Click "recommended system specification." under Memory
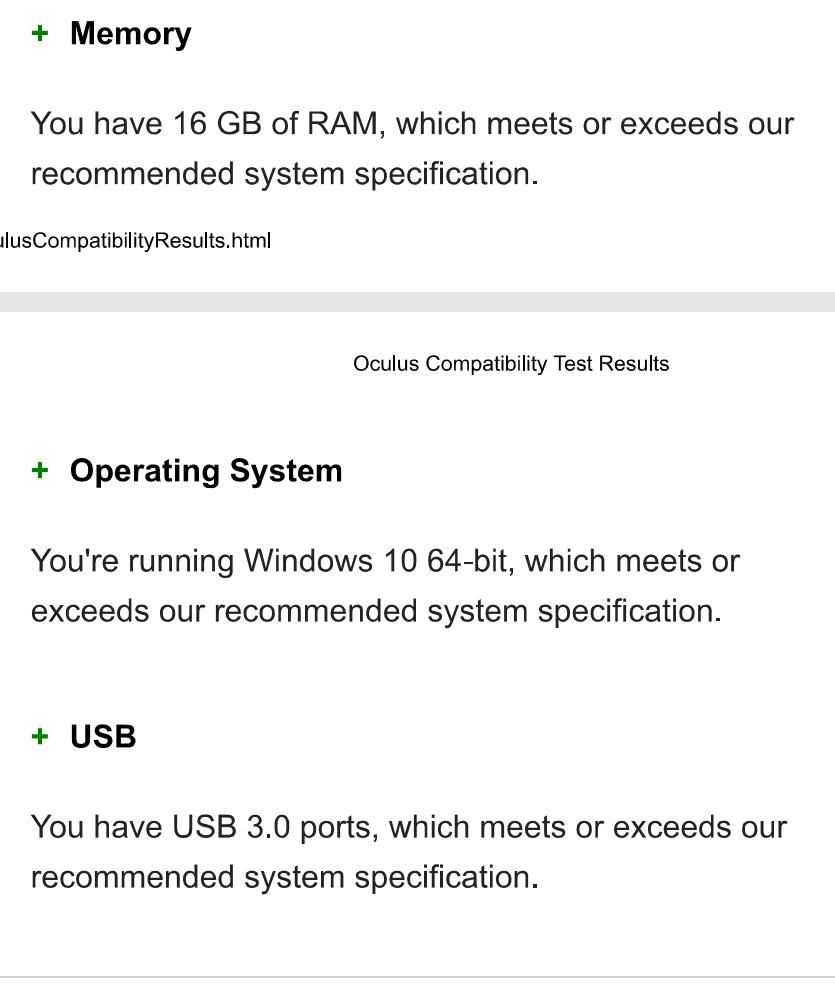The height and width of the screenshot is (988, 835). click(285, 175)
